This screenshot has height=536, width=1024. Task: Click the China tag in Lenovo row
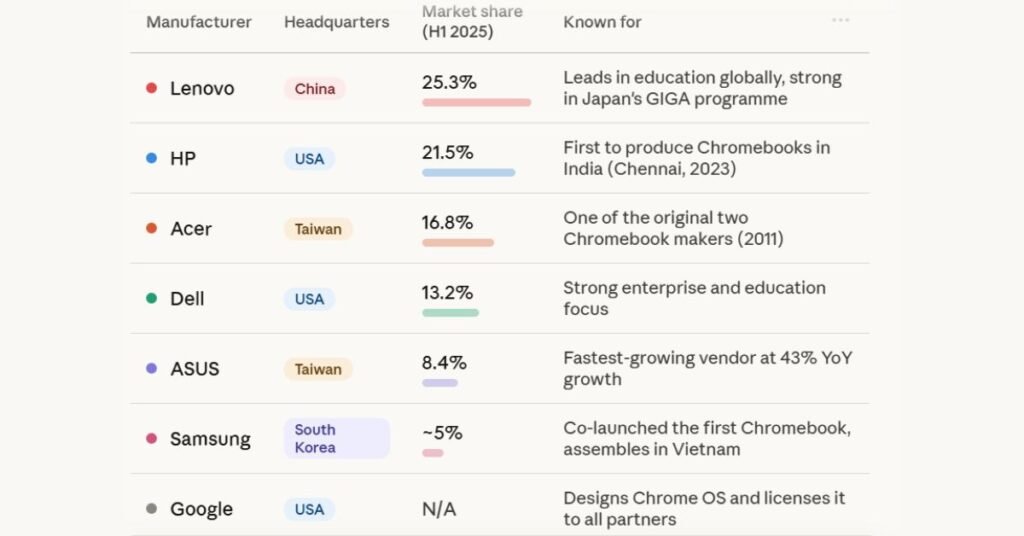click(x=315, y=89)
